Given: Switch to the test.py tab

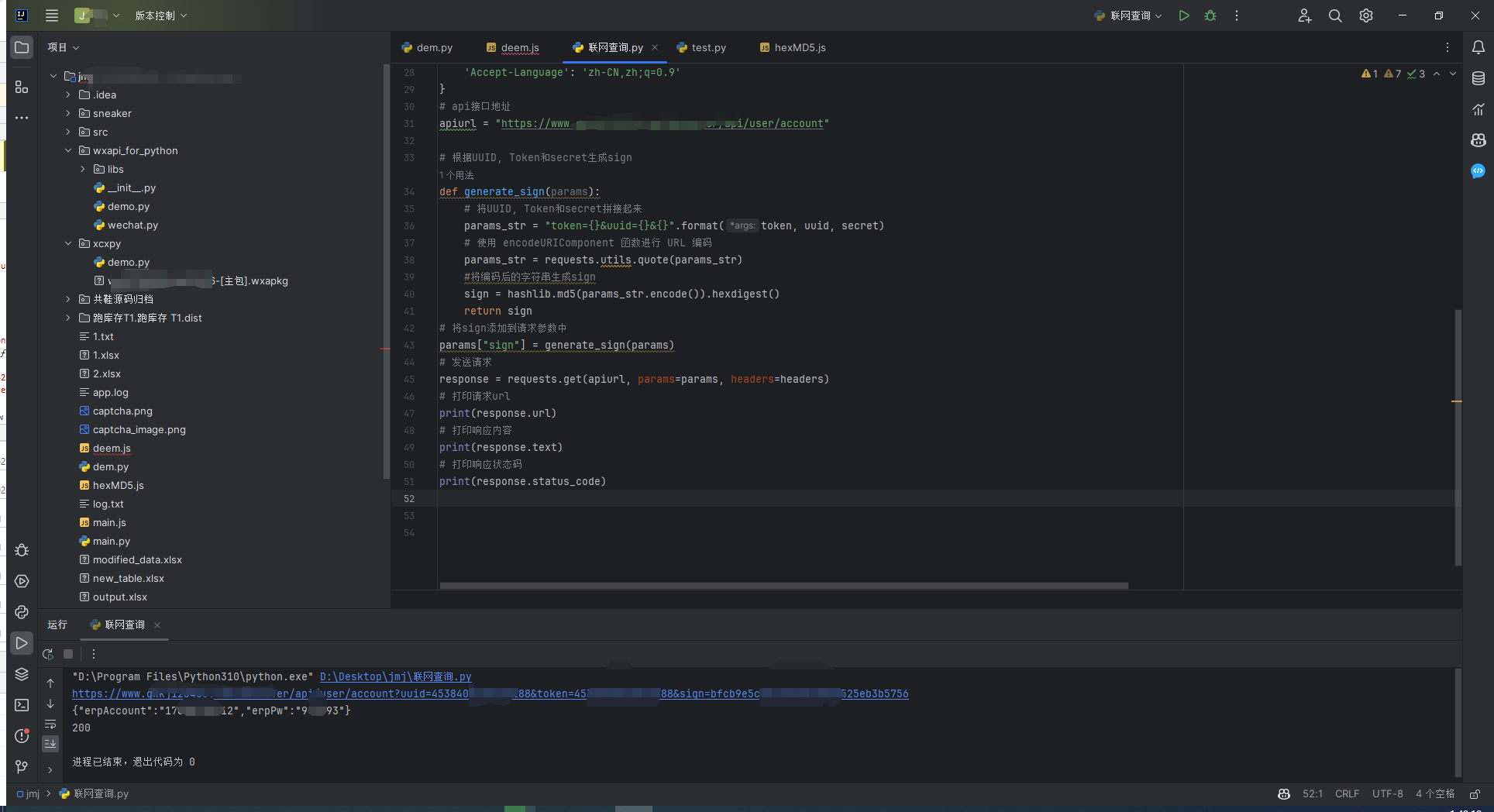Looking at the screenshot, I should [701, 47].
